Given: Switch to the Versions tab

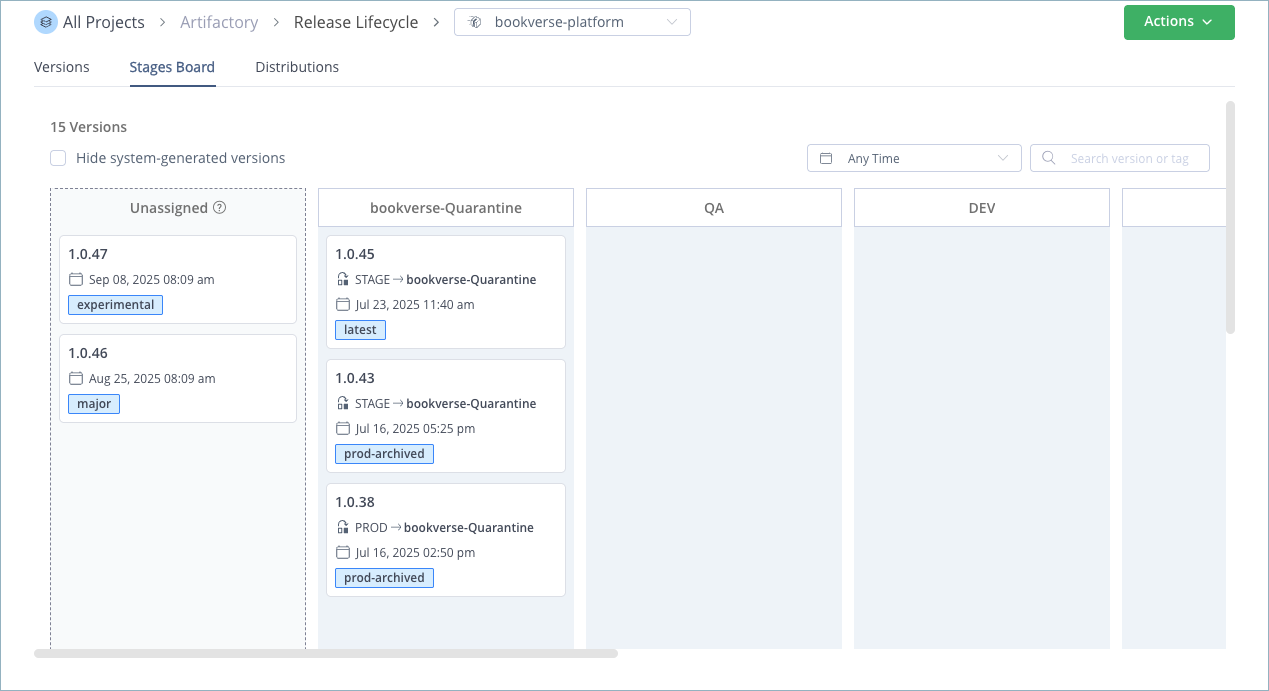Looking at the screenshot, I should click(62, 67).
